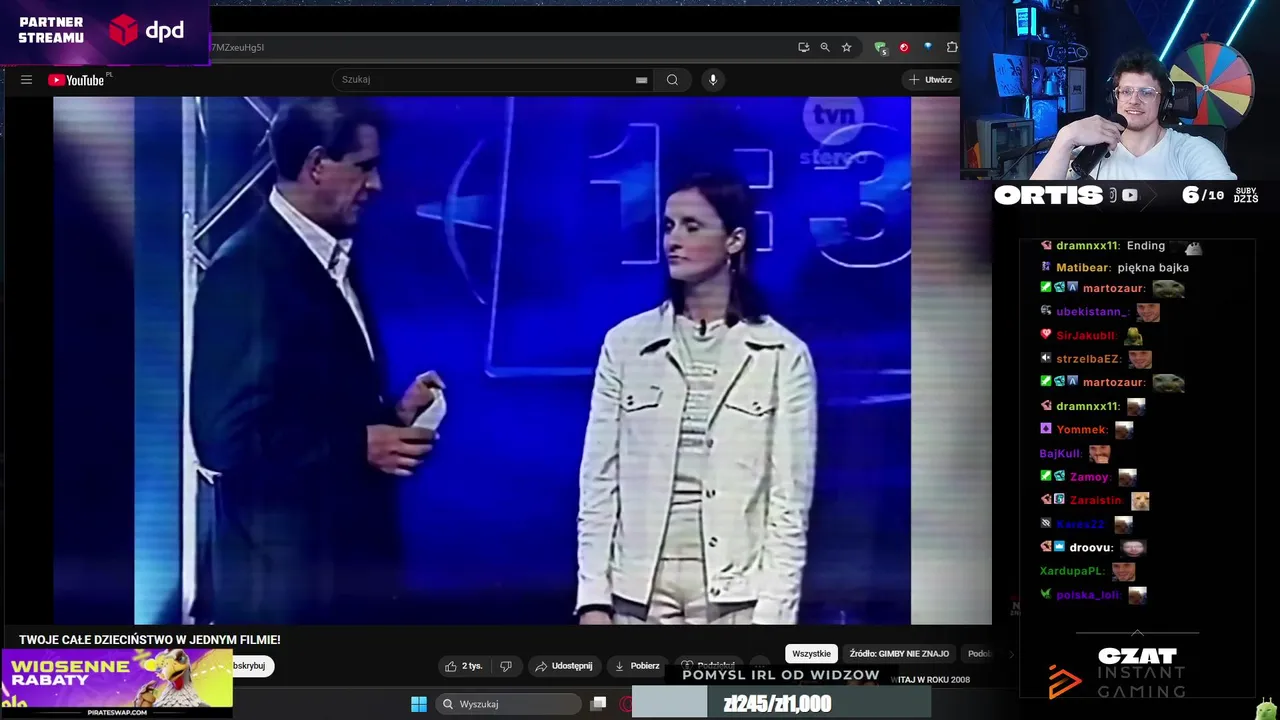Viewport: 1280px width, 720px height.
Task: Install app icon in the address bar
Action: pyautogui.click(x=803, y=47)
